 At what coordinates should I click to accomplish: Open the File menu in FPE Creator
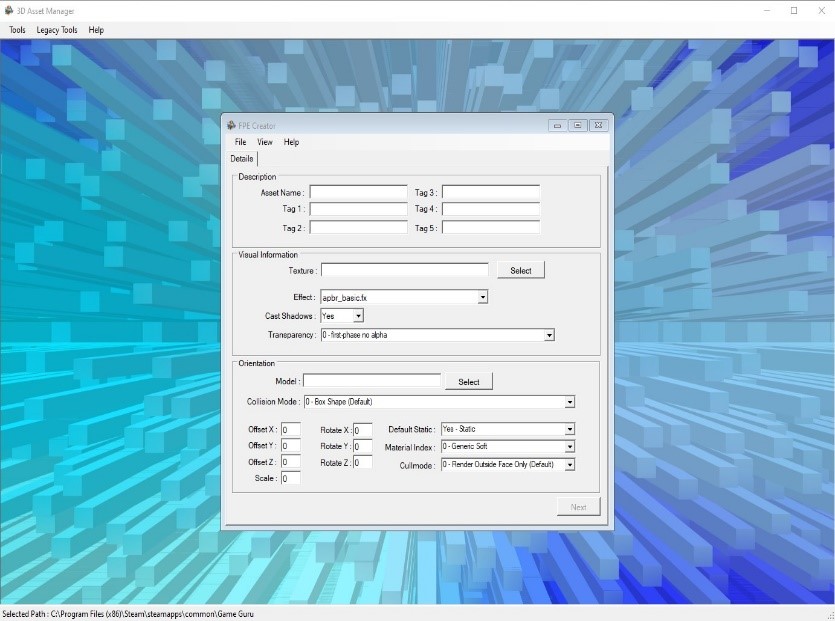click(241, 142)
